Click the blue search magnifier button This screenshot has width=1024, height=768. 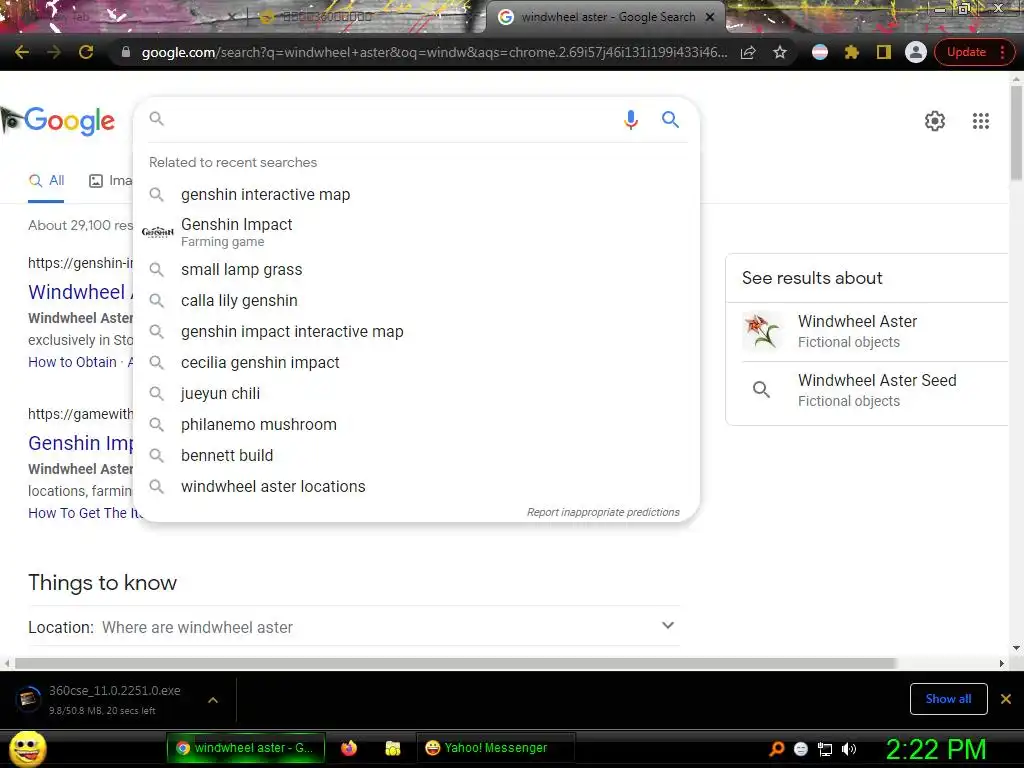pyautogui.click(x=670, y=120)
